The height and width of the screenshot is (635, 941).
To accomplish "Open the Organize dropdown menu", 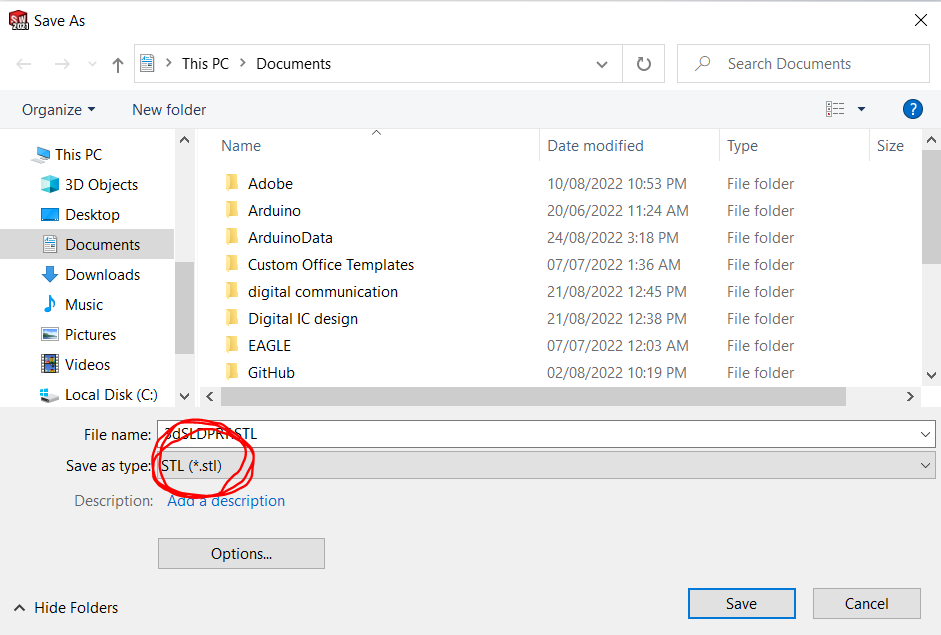I will tap(59, 109).
